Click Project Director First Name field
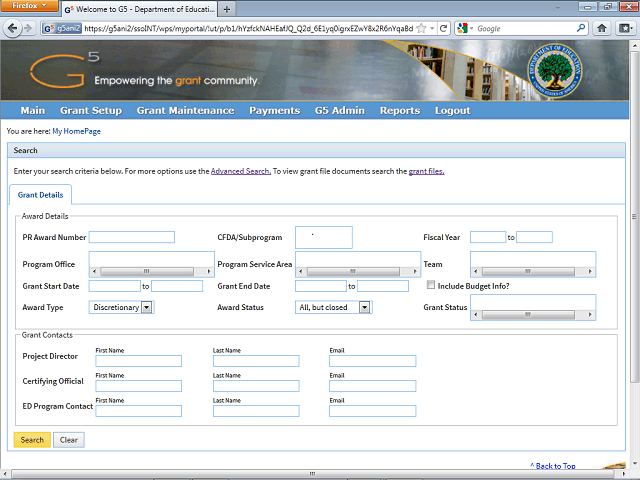The width and height of the screenshot is (640, 480). [x=139, y=361]
